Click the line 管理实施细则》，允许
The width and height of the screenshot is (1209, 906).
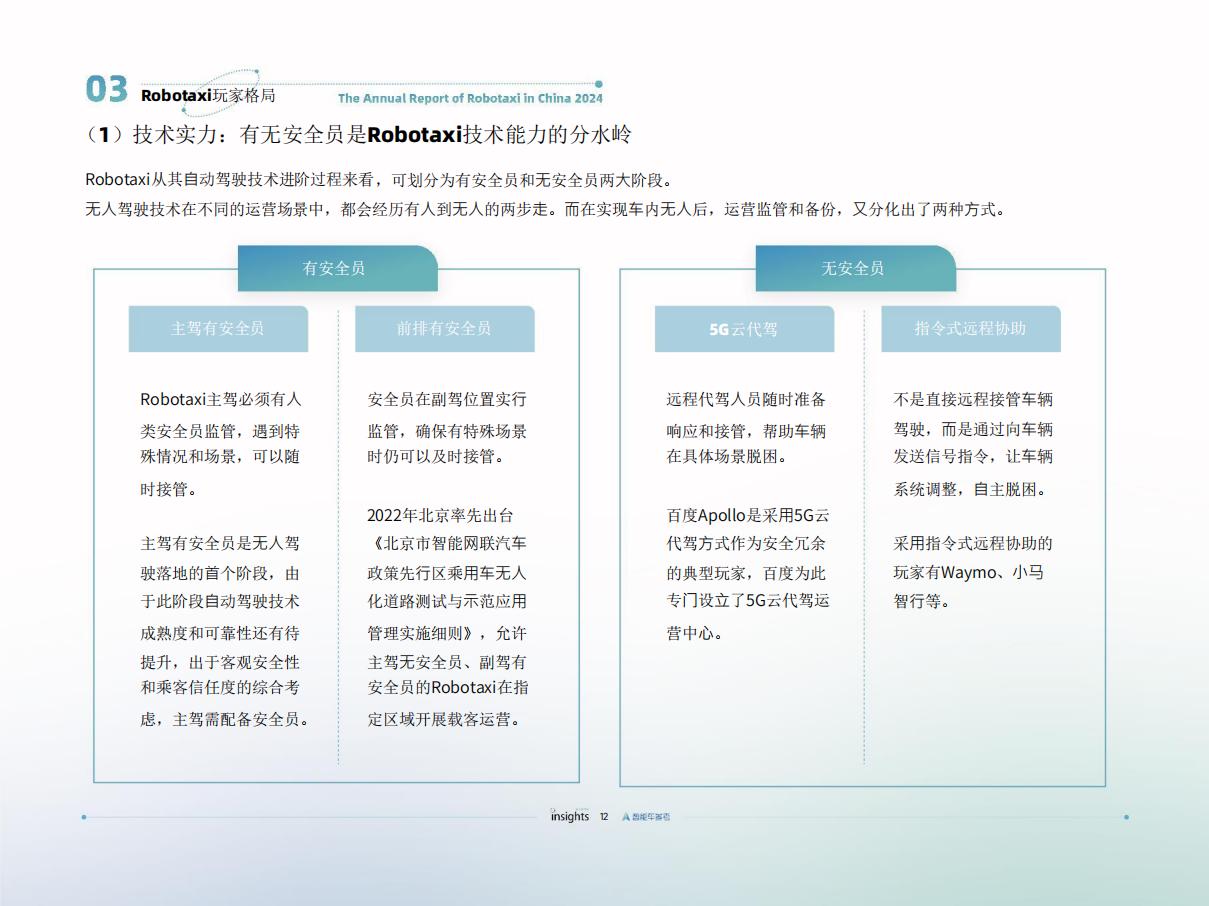447,634
